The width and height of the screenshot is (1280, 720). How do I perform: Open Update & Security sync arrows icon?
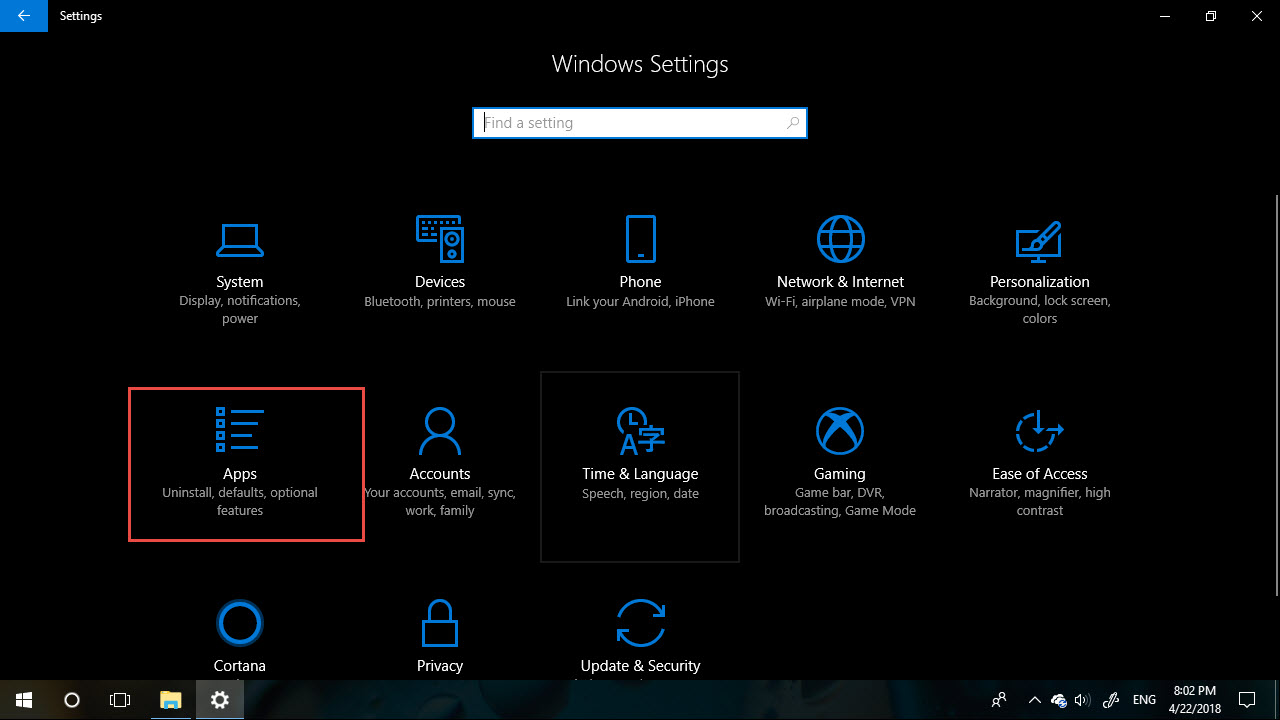tap(640, 623)
